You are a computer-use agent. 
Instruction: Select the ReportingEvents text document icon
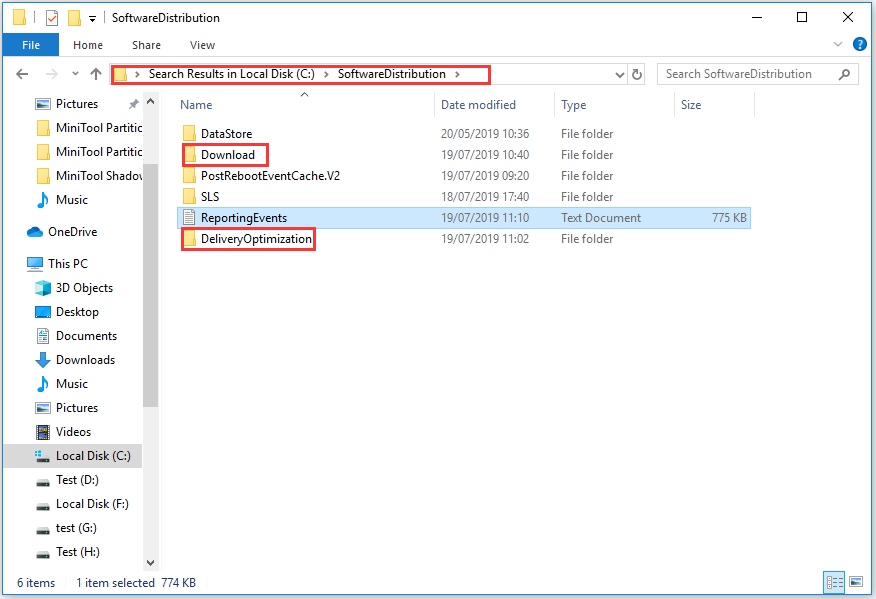(x=189, y=218)
